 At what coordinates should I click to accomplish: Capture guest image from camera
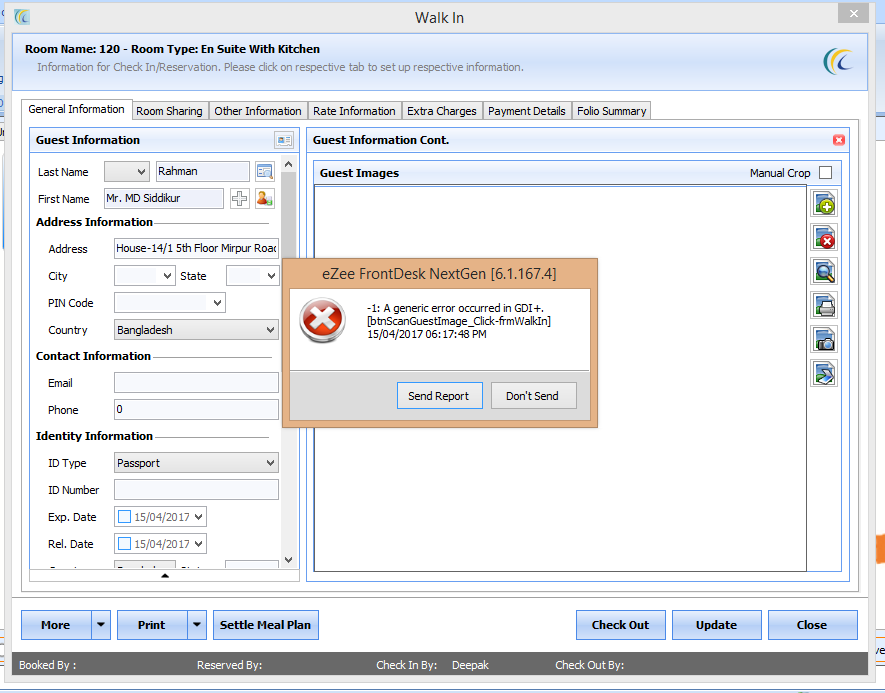824,339
